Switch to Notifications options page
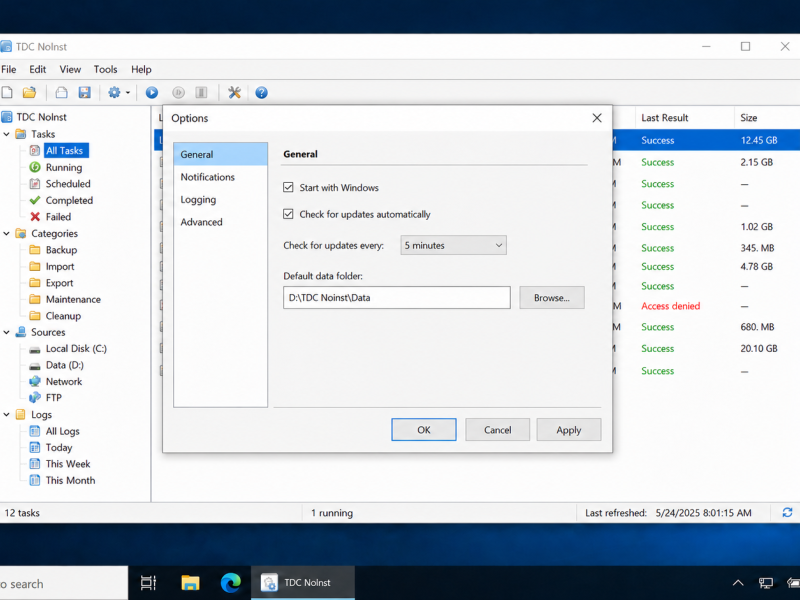 [x=220, y=177]
